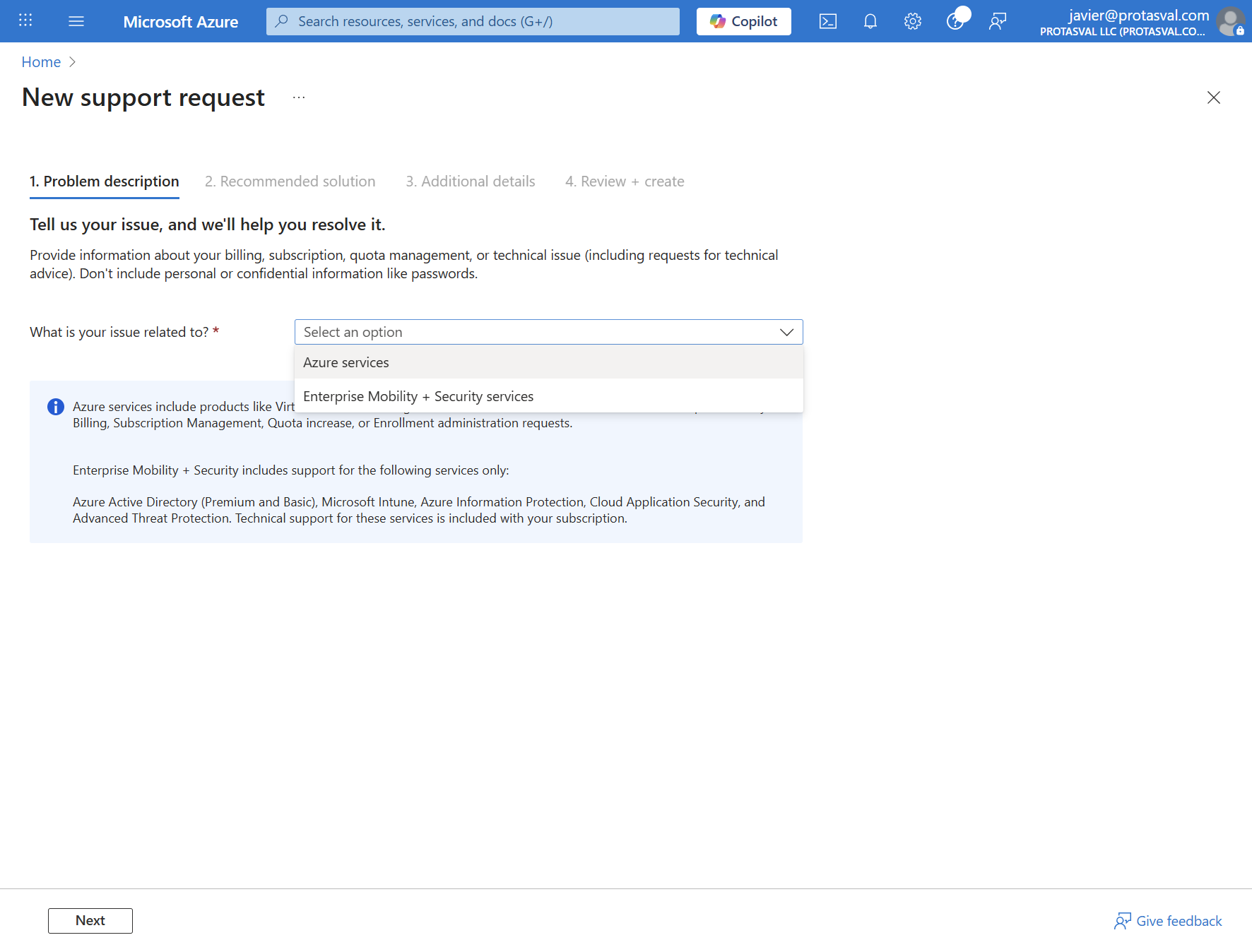
Task: Select the Additional details tab
Action: point(471,182)
